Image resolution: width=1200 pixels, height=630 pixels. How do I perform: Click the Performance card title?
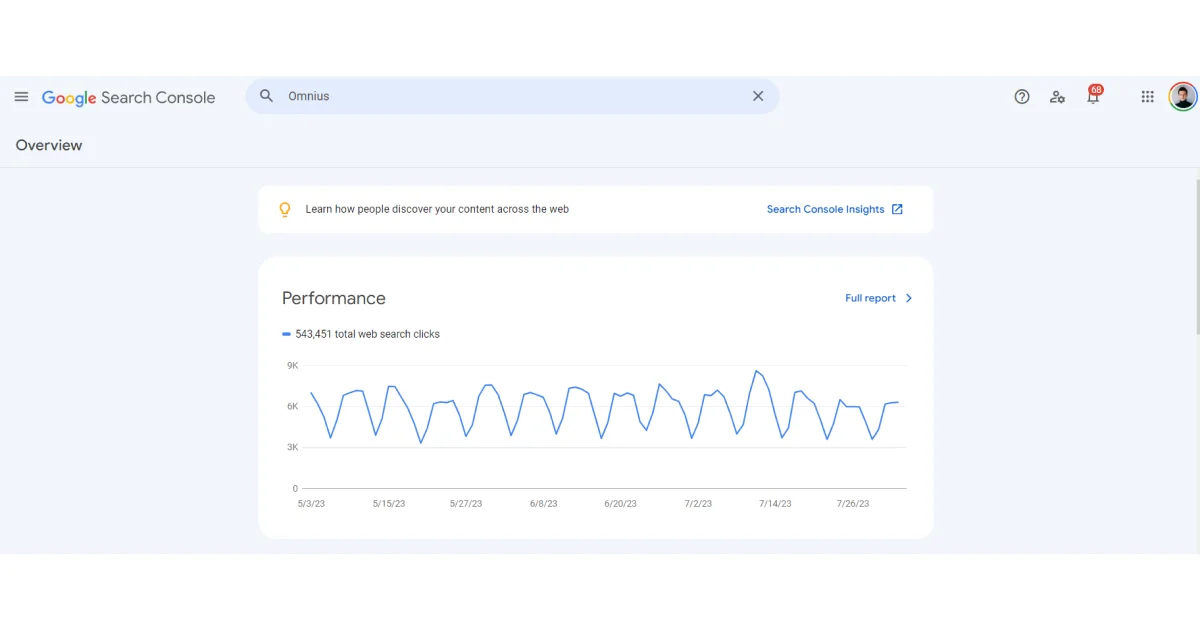click(334, 298)
